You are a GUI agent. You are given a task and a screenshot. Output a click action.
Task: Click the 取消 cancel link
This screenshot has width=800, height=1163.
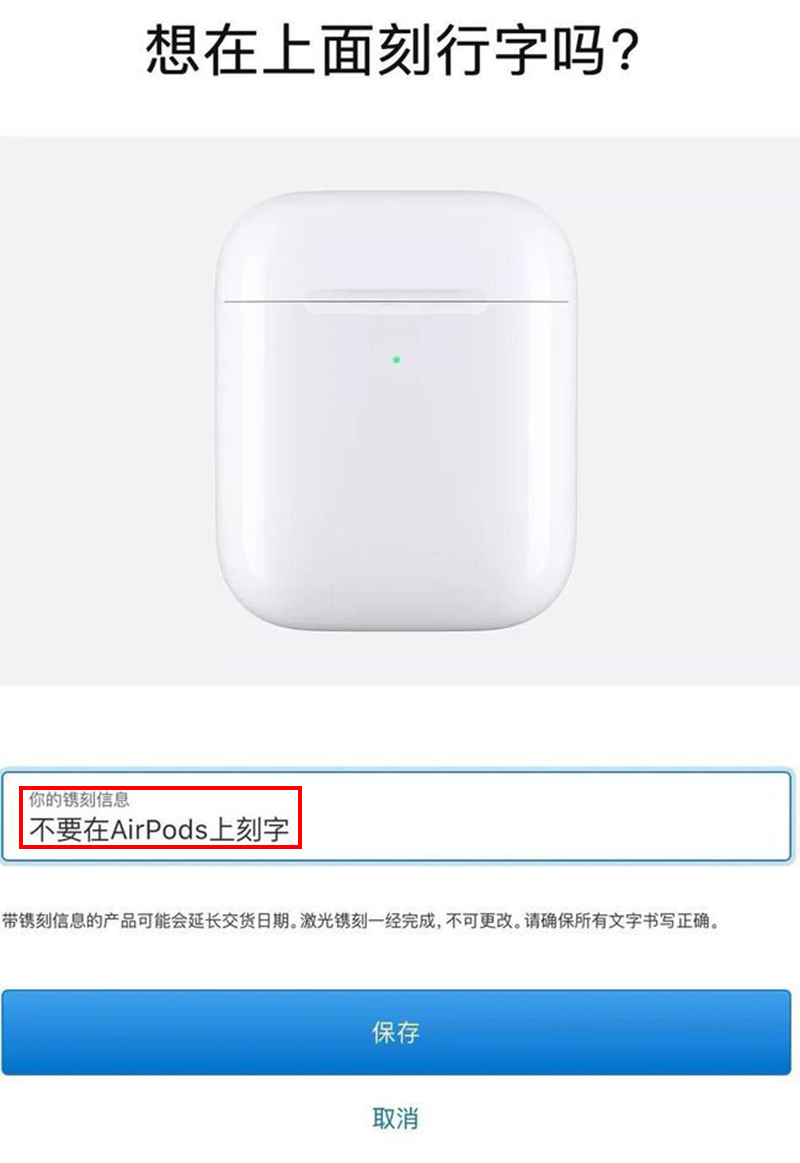pos(395,1118)
